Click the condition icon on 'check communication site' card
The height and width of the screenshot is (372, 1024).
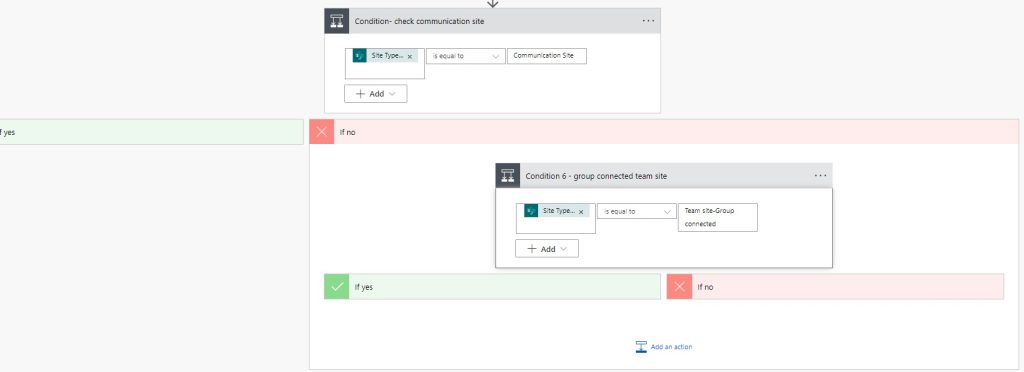[x=337, y=21]
